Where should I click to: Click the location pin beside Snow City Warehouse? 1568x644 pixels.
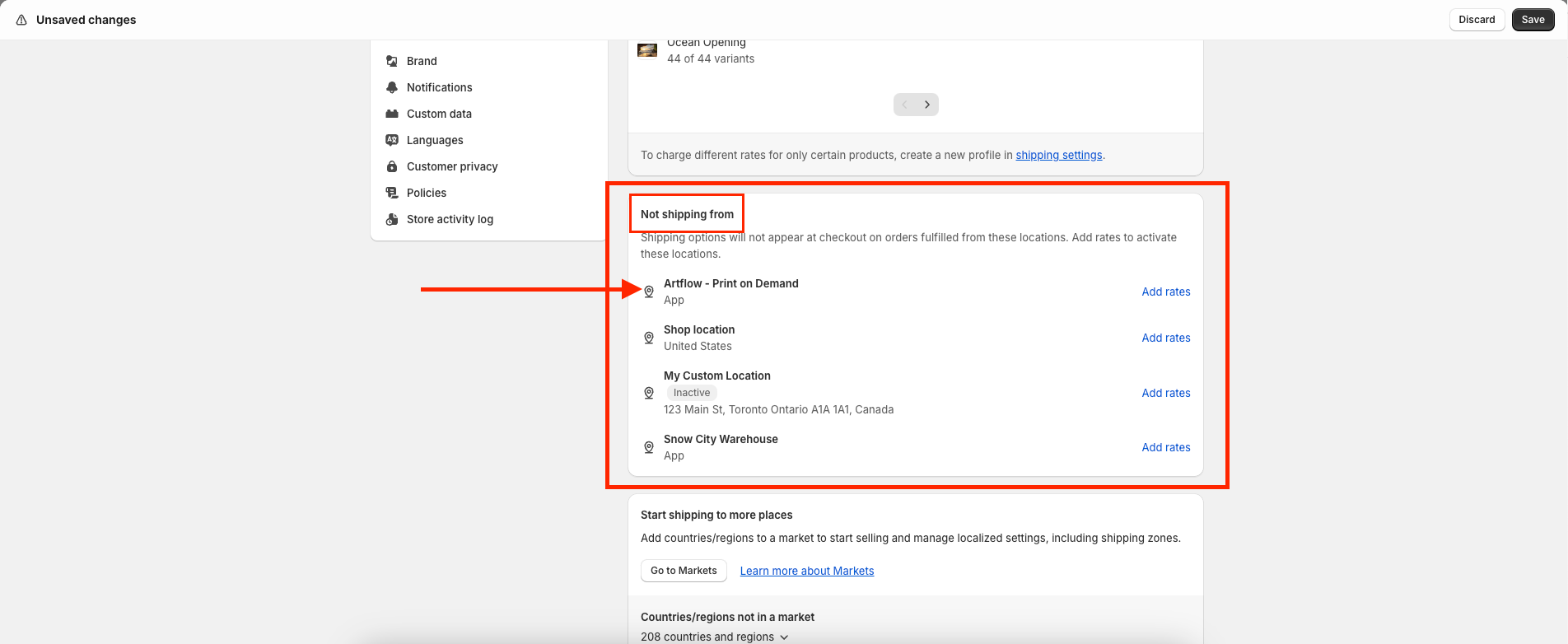point(649,447)
